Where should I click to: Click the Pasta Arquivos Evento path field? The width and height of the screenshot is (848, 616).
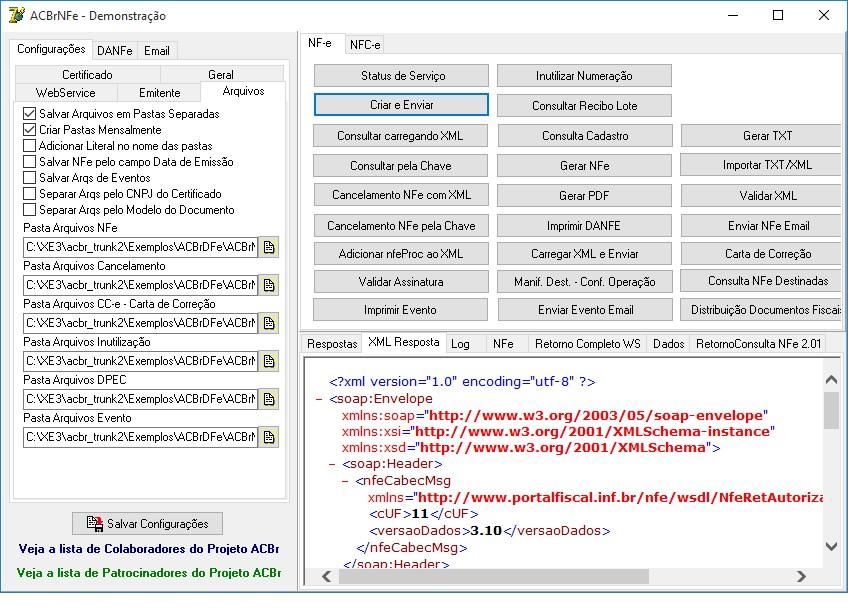(x=141, y=437)
